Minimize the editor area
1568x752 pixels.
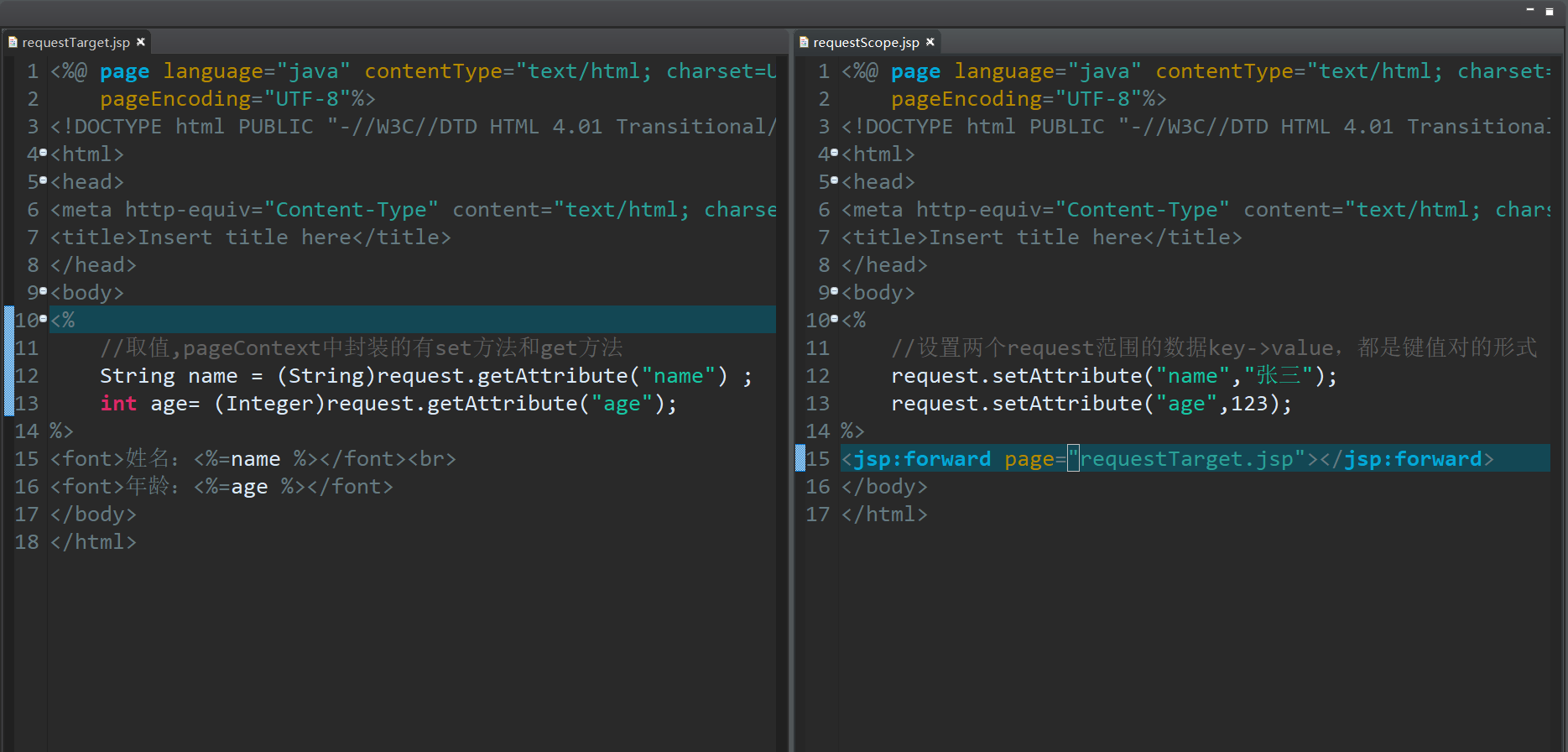[x=1530, y=10]
